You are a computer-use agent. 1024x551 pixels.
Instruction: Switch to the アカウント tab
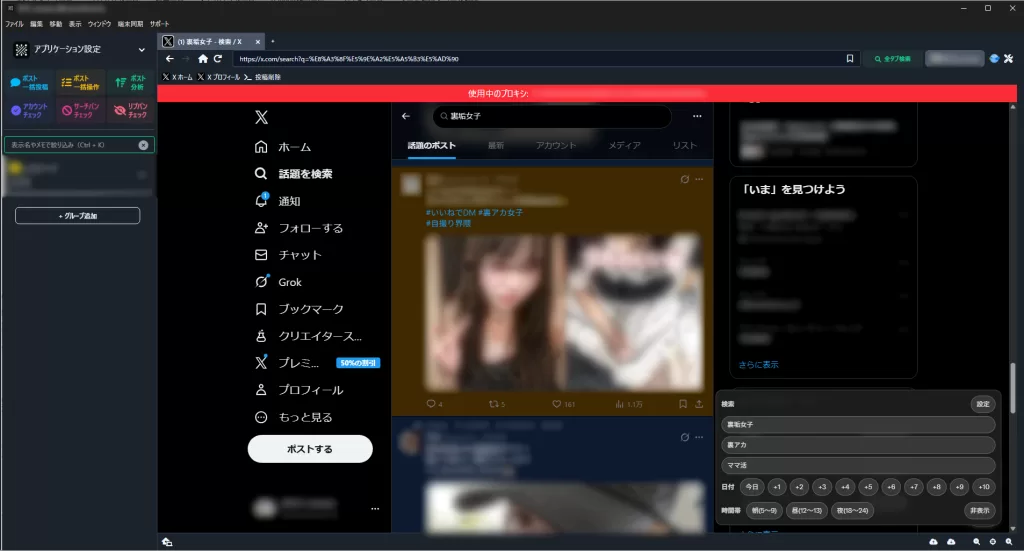[x=556, y=146]
